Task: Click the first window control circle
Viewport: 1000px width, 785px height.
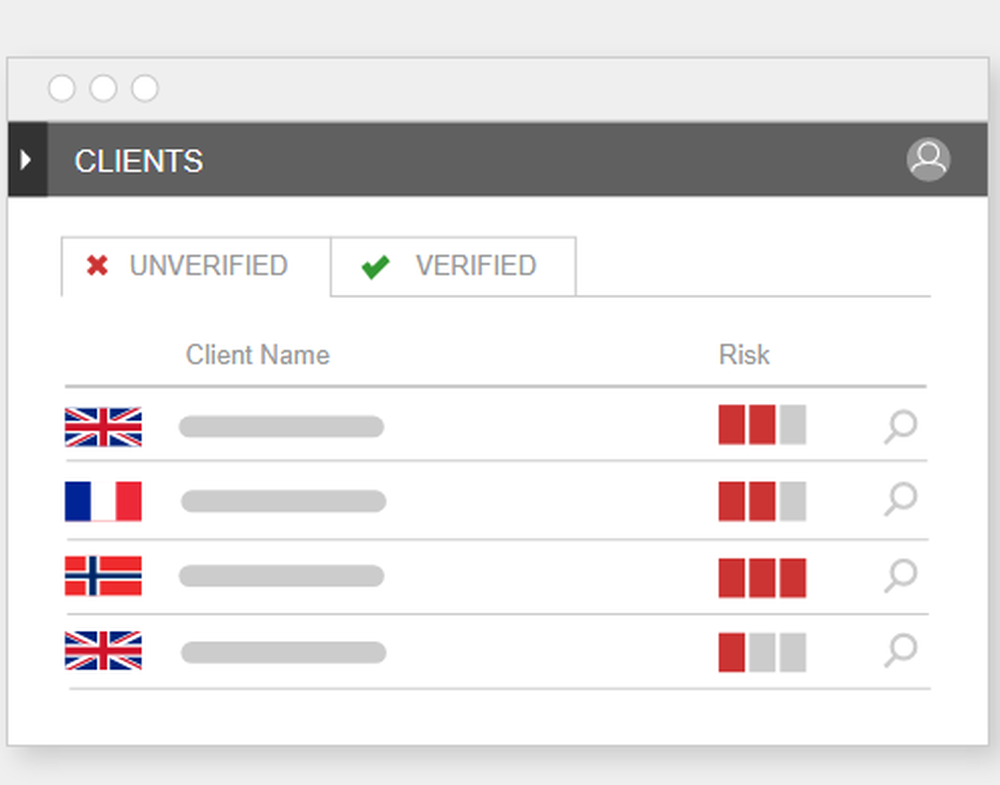Action: (62, 88)
